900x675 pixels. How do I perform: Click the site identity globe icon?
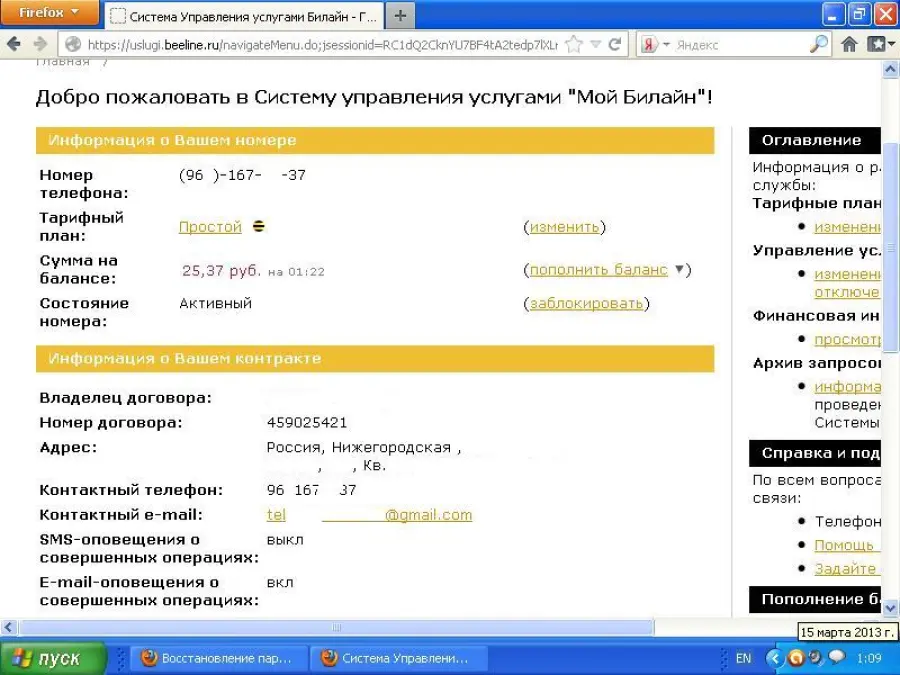(73, 44)
